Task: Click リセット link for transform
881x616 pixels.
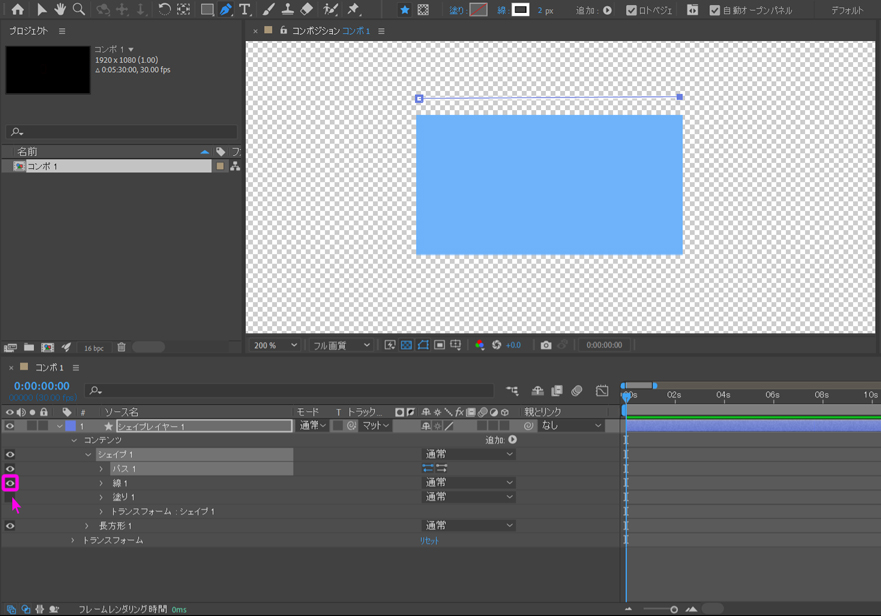Action: point(429,540)
